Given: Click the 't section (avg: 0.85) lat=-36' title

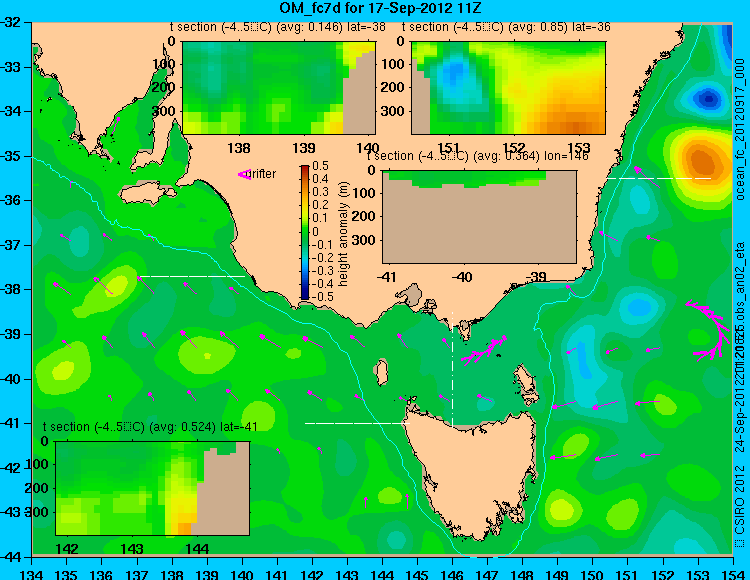Looking at the screenshot, I should [x=506, y=27].
